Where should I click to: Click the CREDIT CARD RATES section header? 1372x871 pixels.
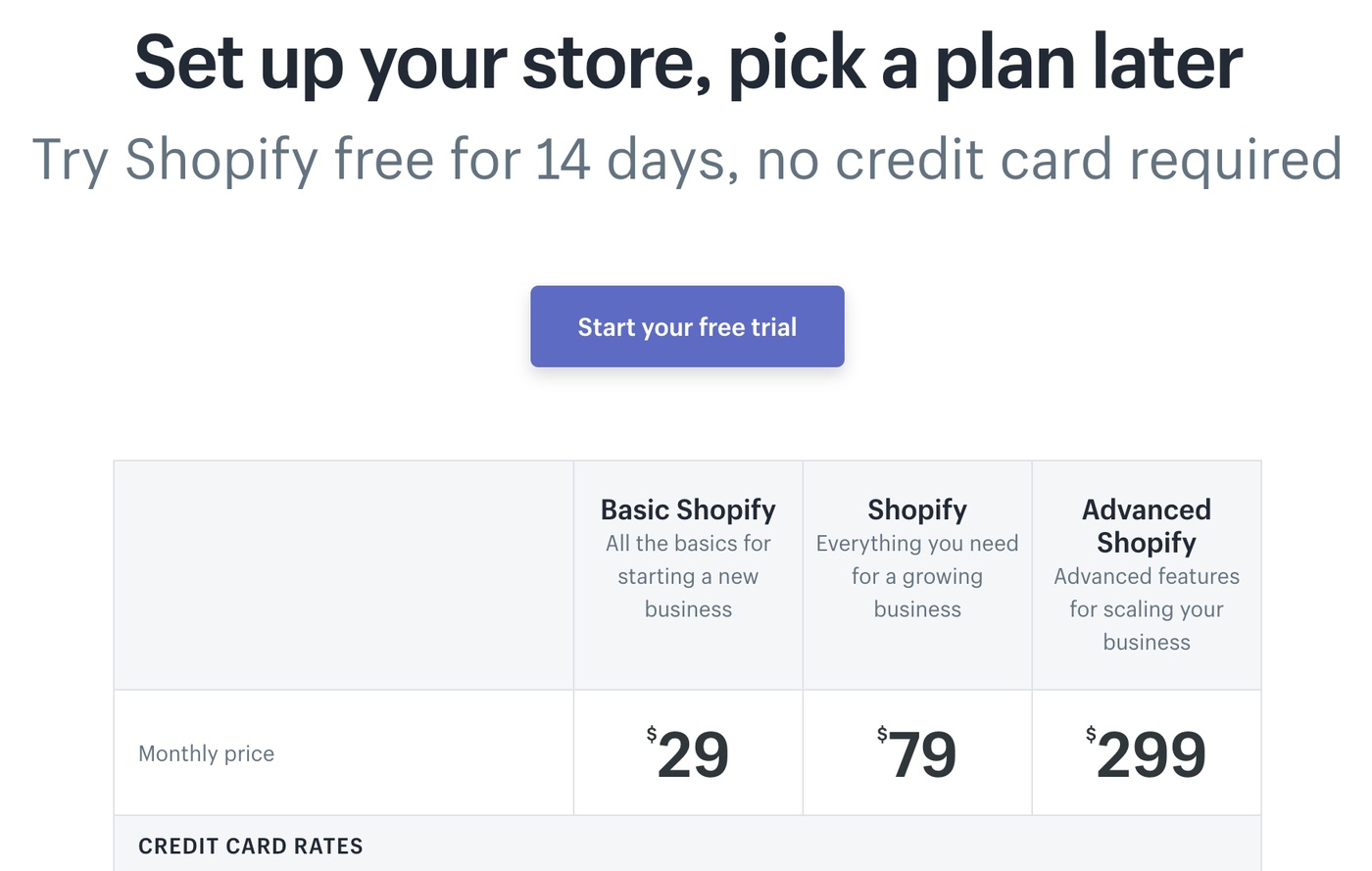(251, 847)
